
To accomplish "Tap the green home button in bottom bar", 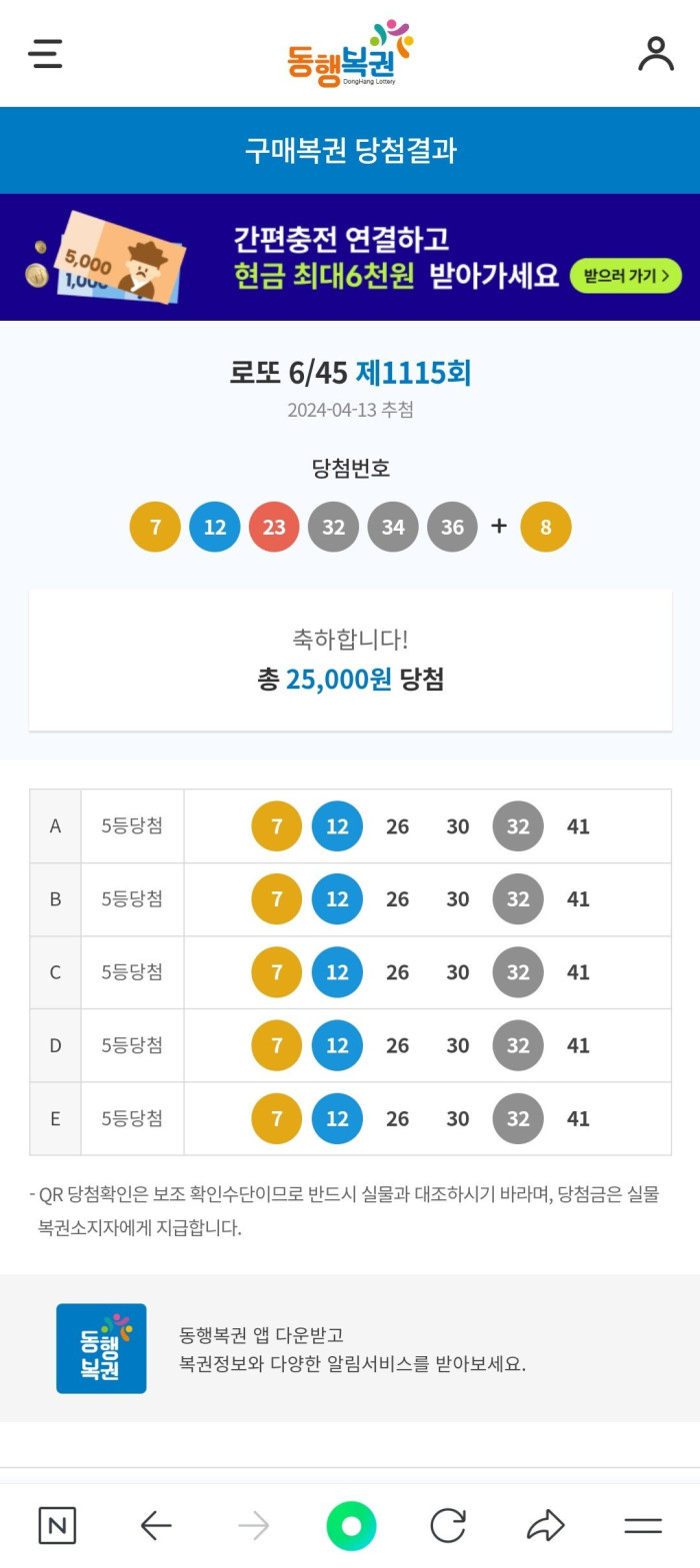I will 350,1526.
